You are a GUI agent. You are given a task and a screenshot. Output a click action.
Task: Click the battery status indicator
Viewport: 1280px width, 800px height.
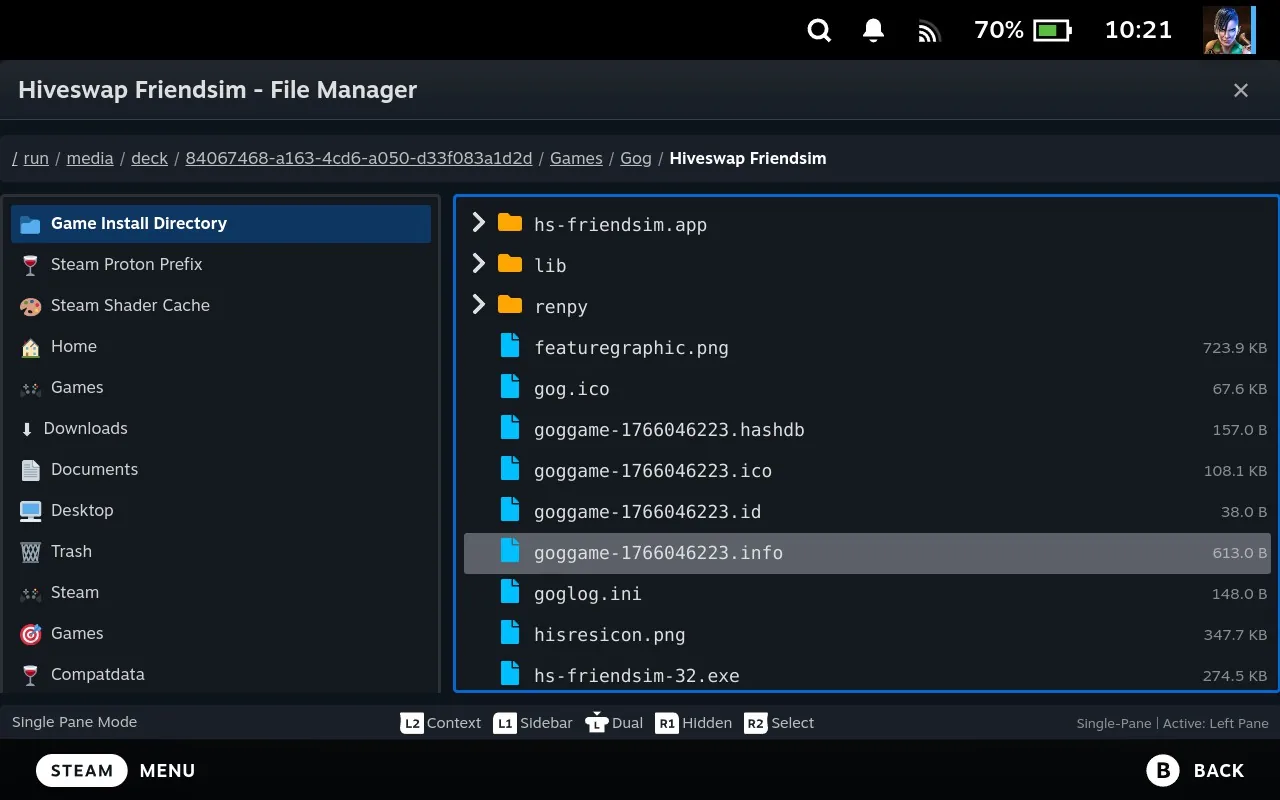click(x=1023, y=31)
